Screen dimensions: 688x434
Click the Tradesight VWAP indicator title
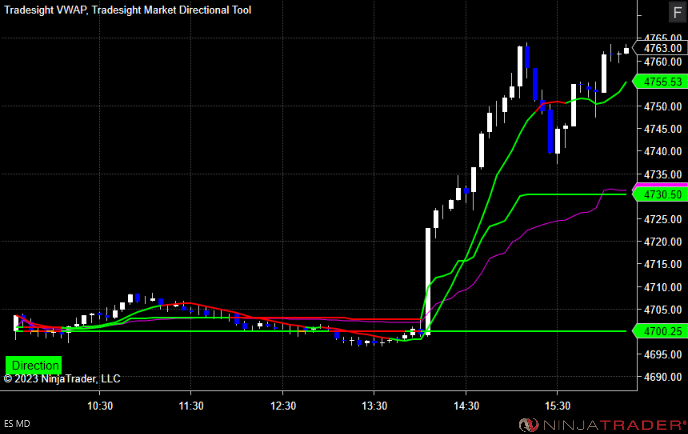click(46, 10)
